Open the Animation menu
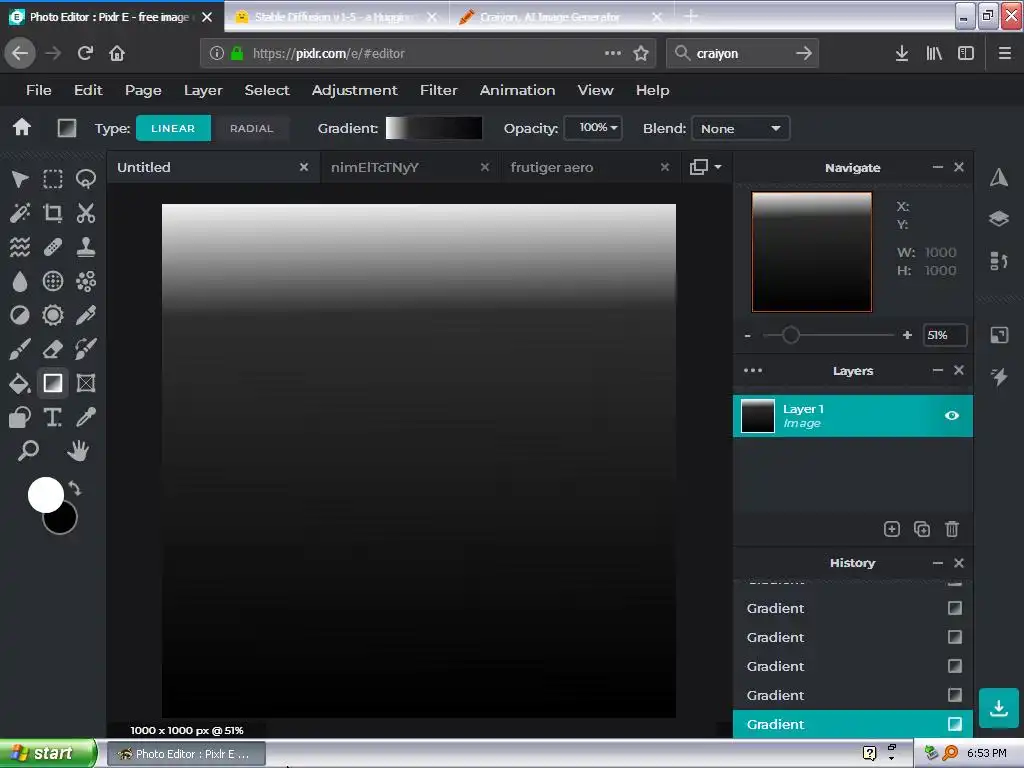Screen dimensions: 1024x768 tap(517, 90)
